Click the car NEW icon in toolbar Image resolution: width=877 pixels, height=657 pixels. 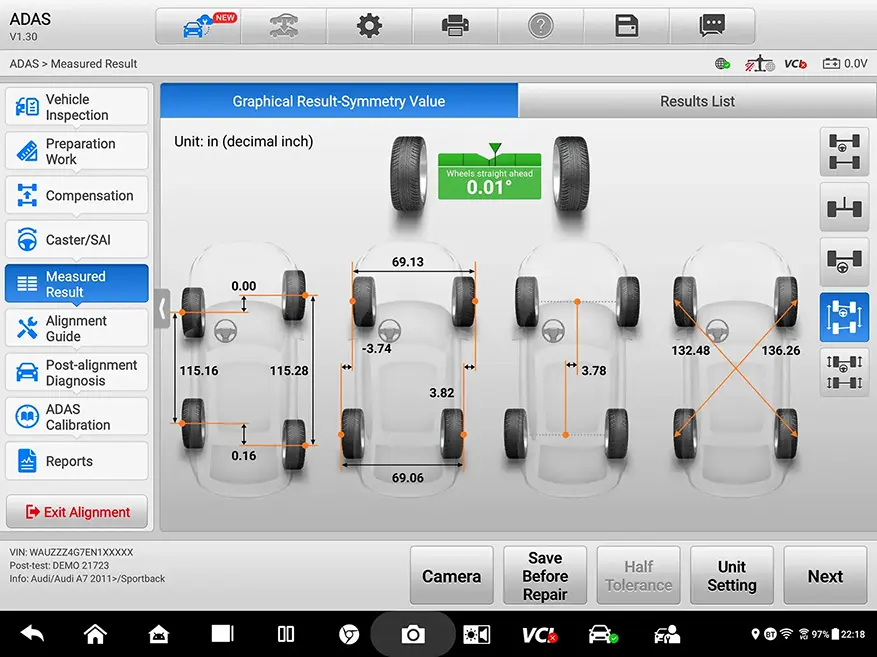click(x=198, y=26)
